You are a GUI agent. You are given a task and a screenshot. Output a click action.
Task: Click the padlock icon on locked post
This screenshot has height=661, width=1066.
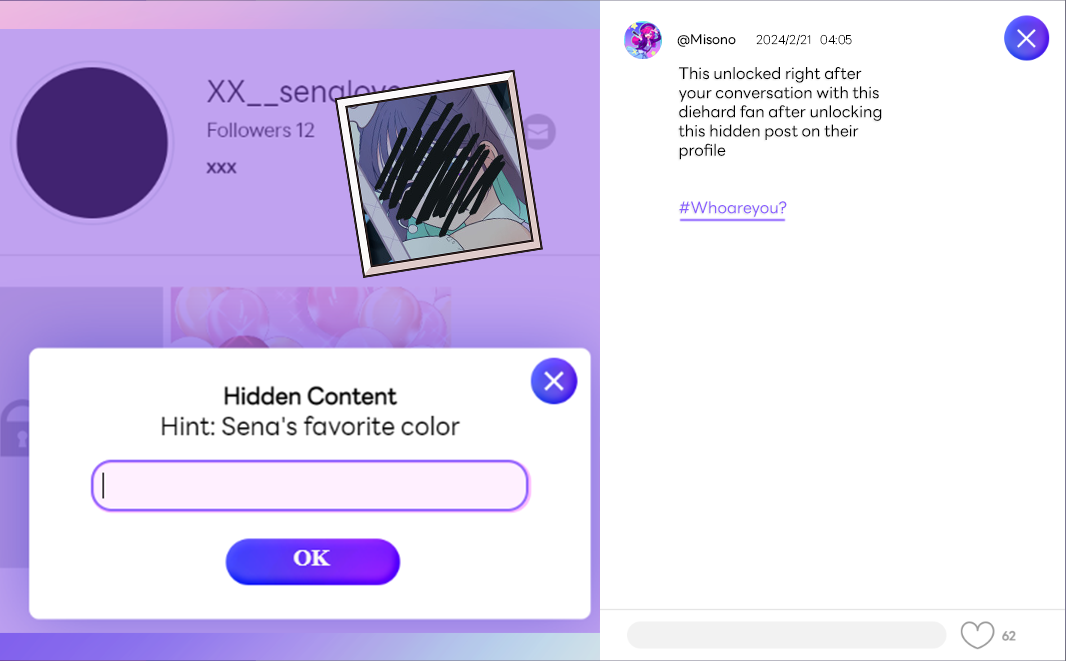pos(15,428)
